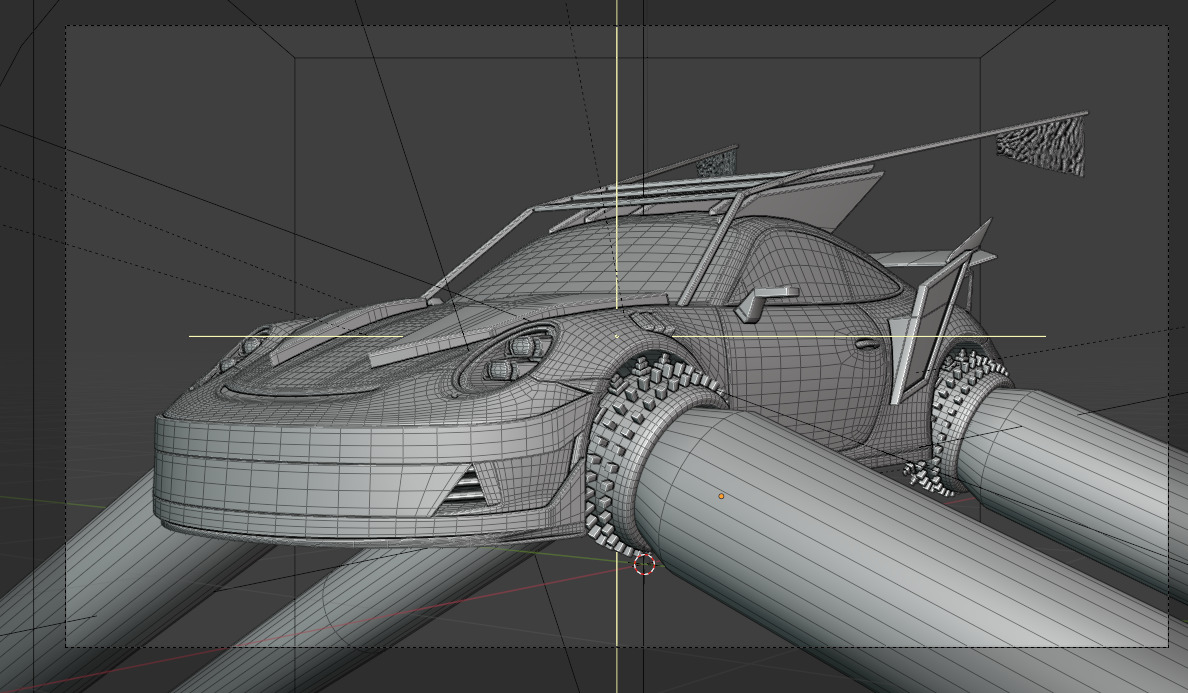Viewport: 1188px width, 693px height.
Task: Select the car door handle
Action: tap(868, 345)
